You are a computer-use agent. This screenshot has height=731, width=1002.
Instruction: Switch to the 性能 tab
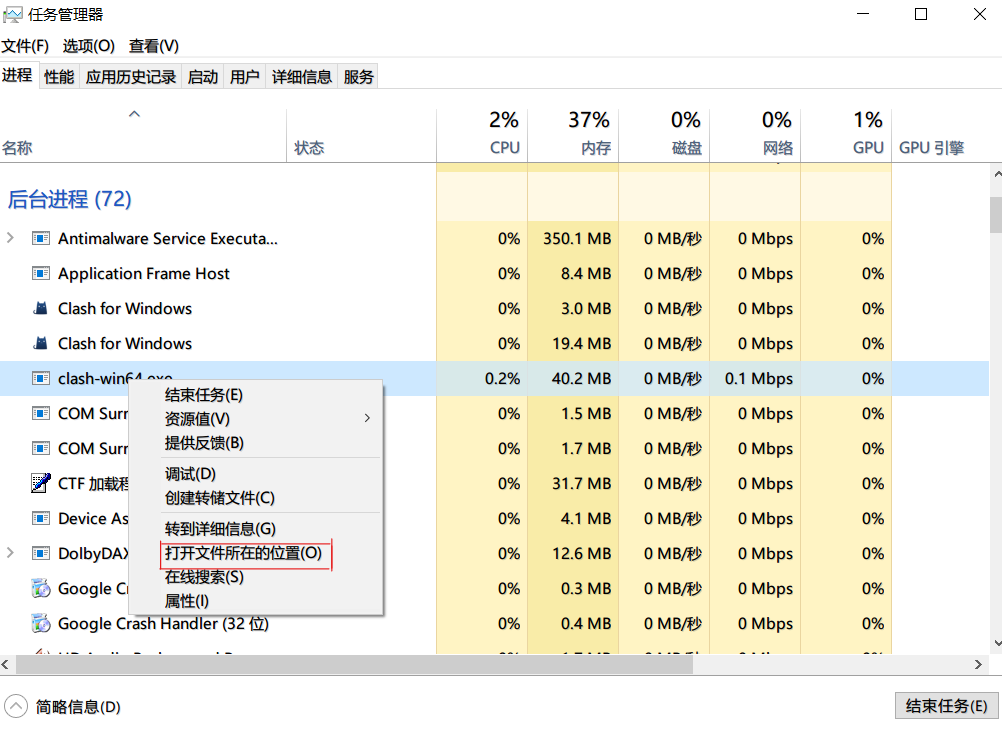(x=59, y=77)
